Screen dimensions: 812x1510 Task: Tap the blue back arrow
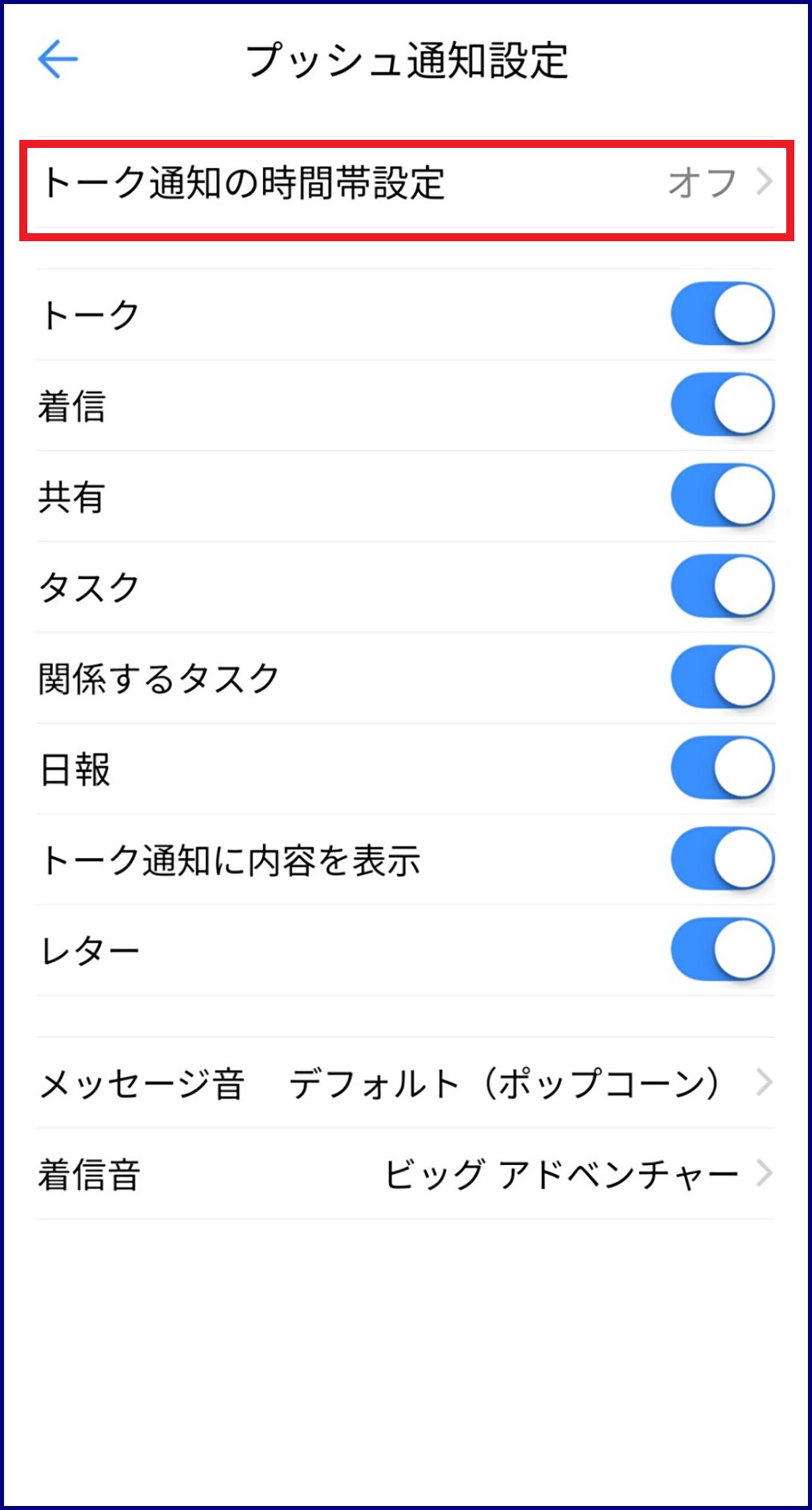click(58, 59)
